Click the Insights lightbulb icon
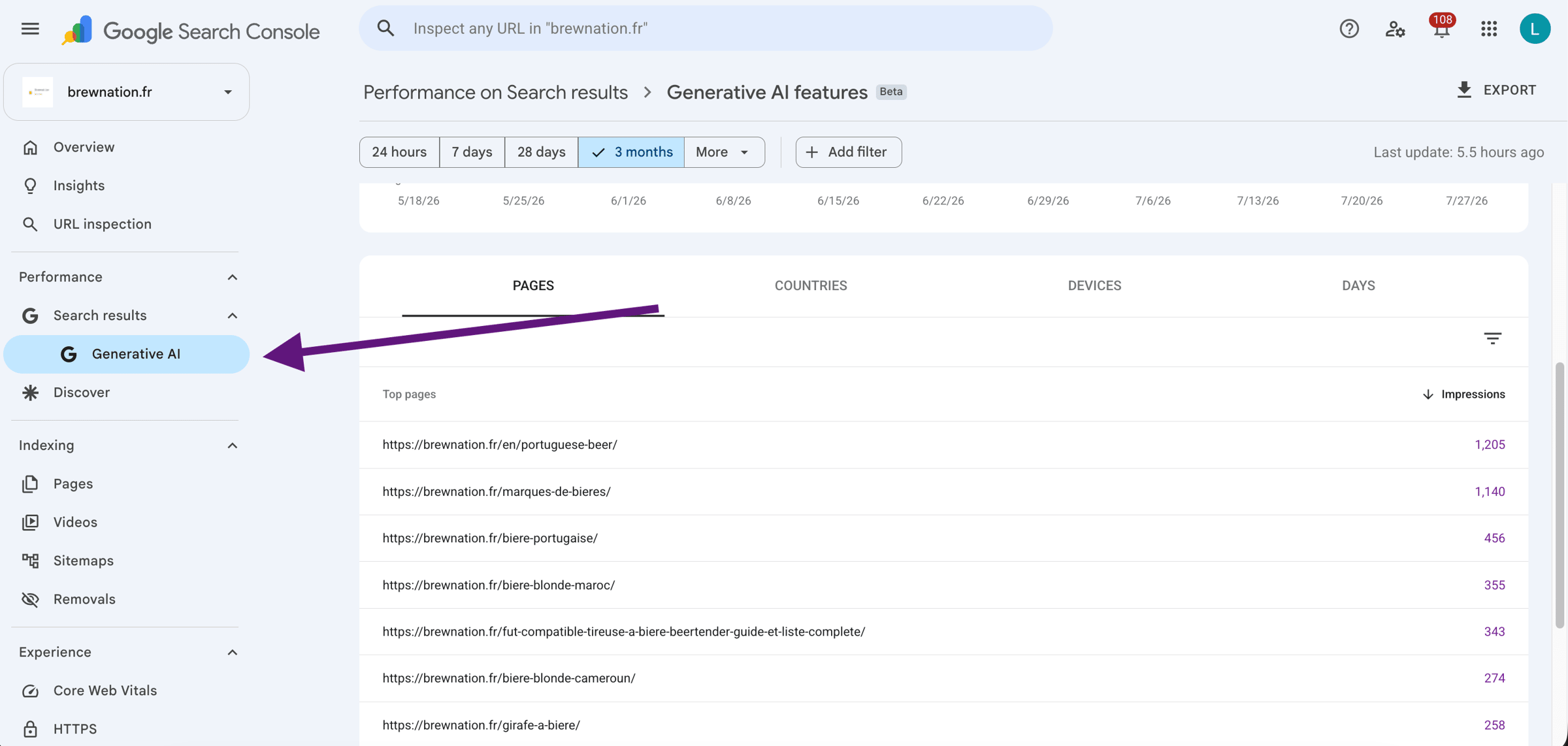This screenshot has width=1568, height=746. (x=30, y=186)
